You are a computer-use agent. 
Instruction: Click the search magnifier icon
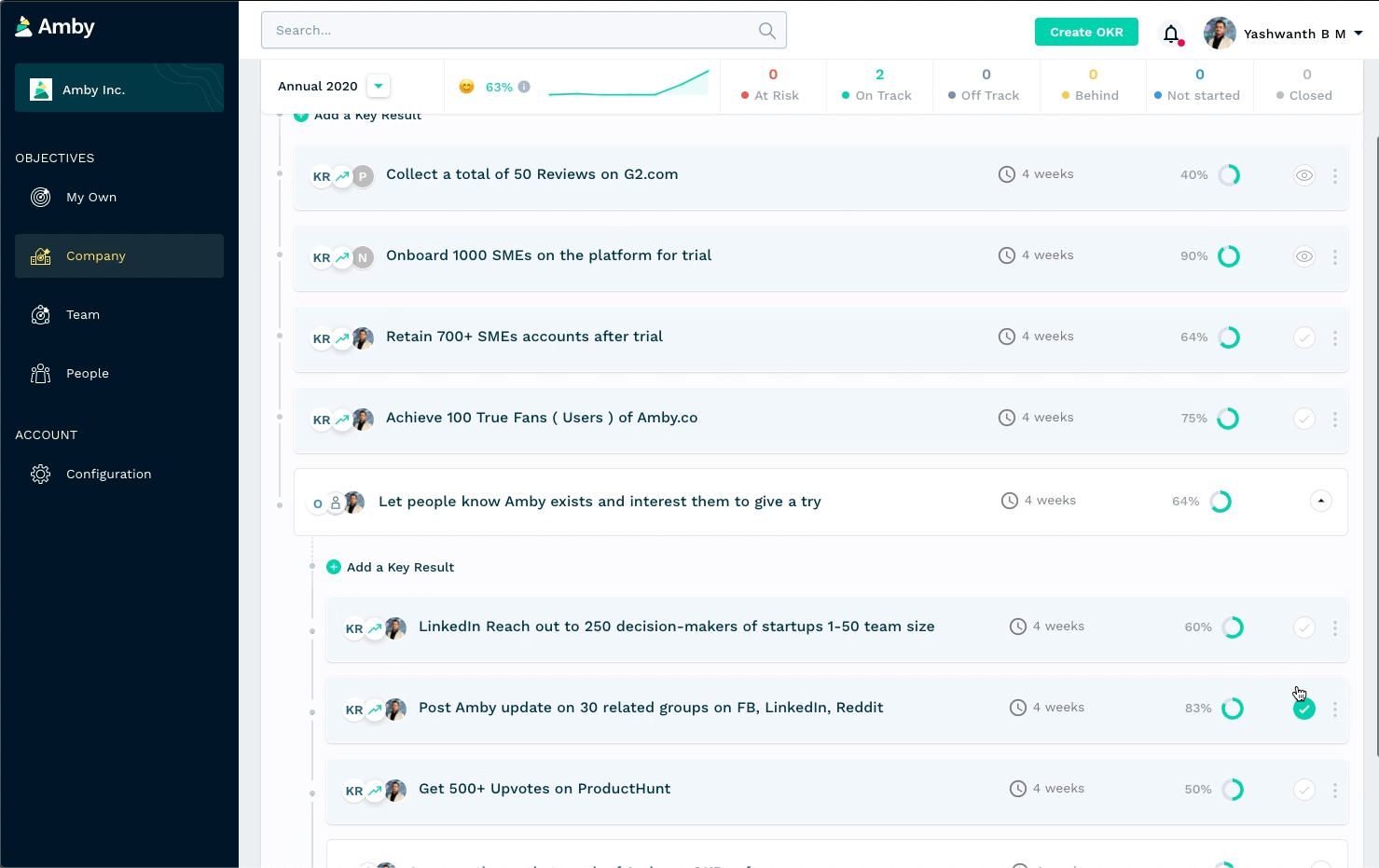[x=766, y=31]
